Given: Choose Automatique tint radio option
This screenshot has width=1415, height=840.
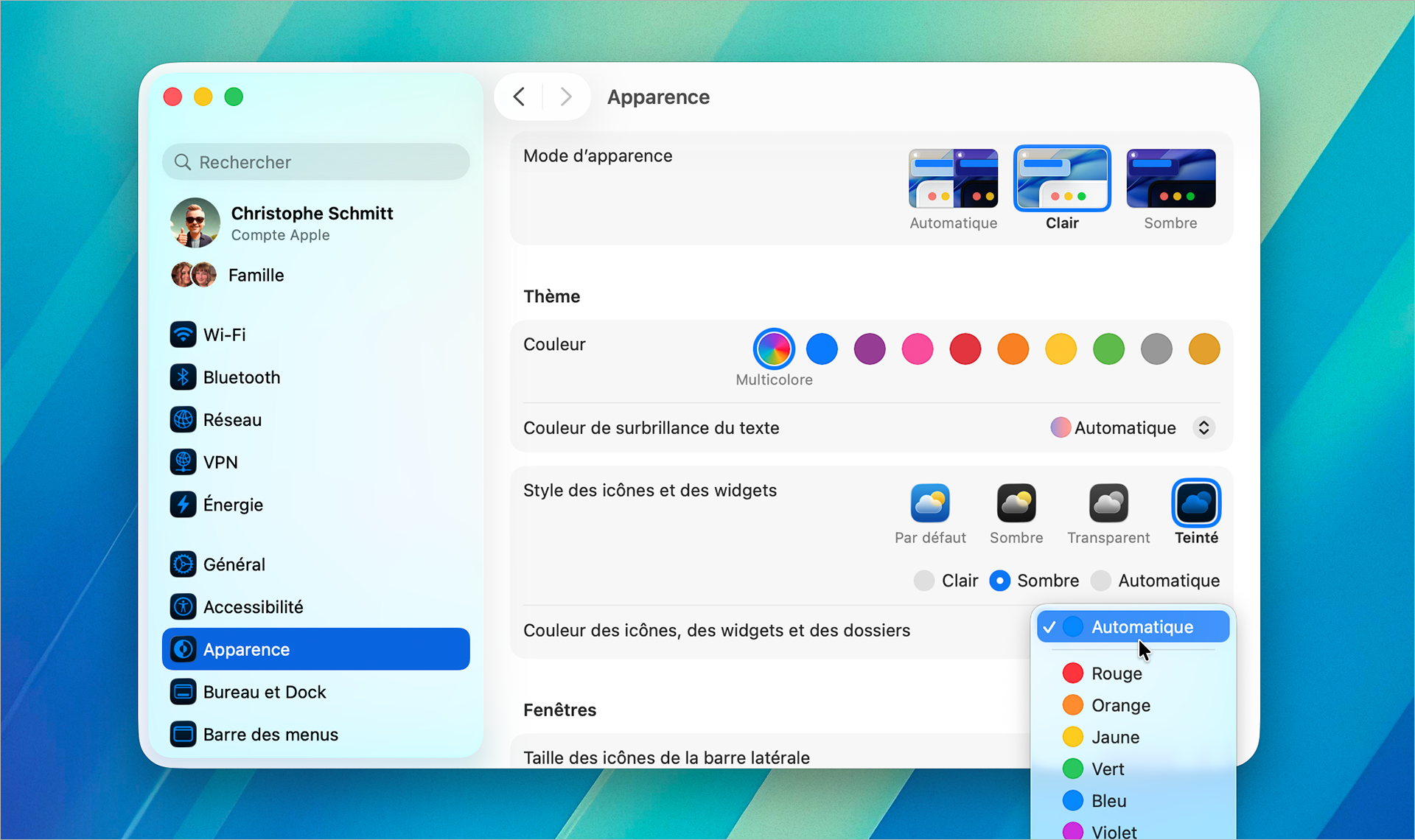Looking at the screenshot, I should [x=1101, y=581].
